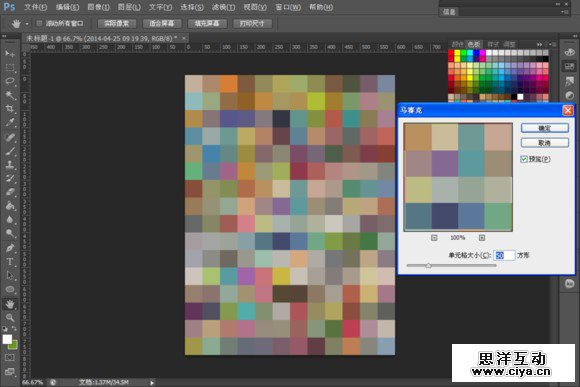Select the Eraser tool
Viewport: 580px width, 387px height.
(10, 192)
